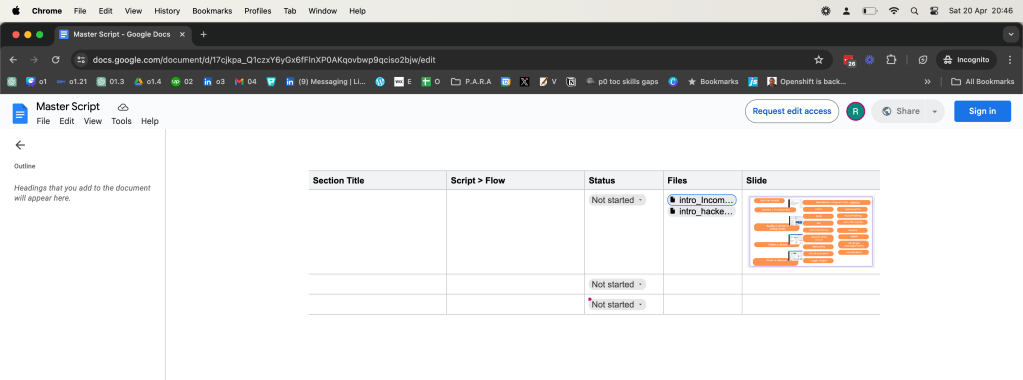Open the second row Not started status dropdown

(617, 284)
